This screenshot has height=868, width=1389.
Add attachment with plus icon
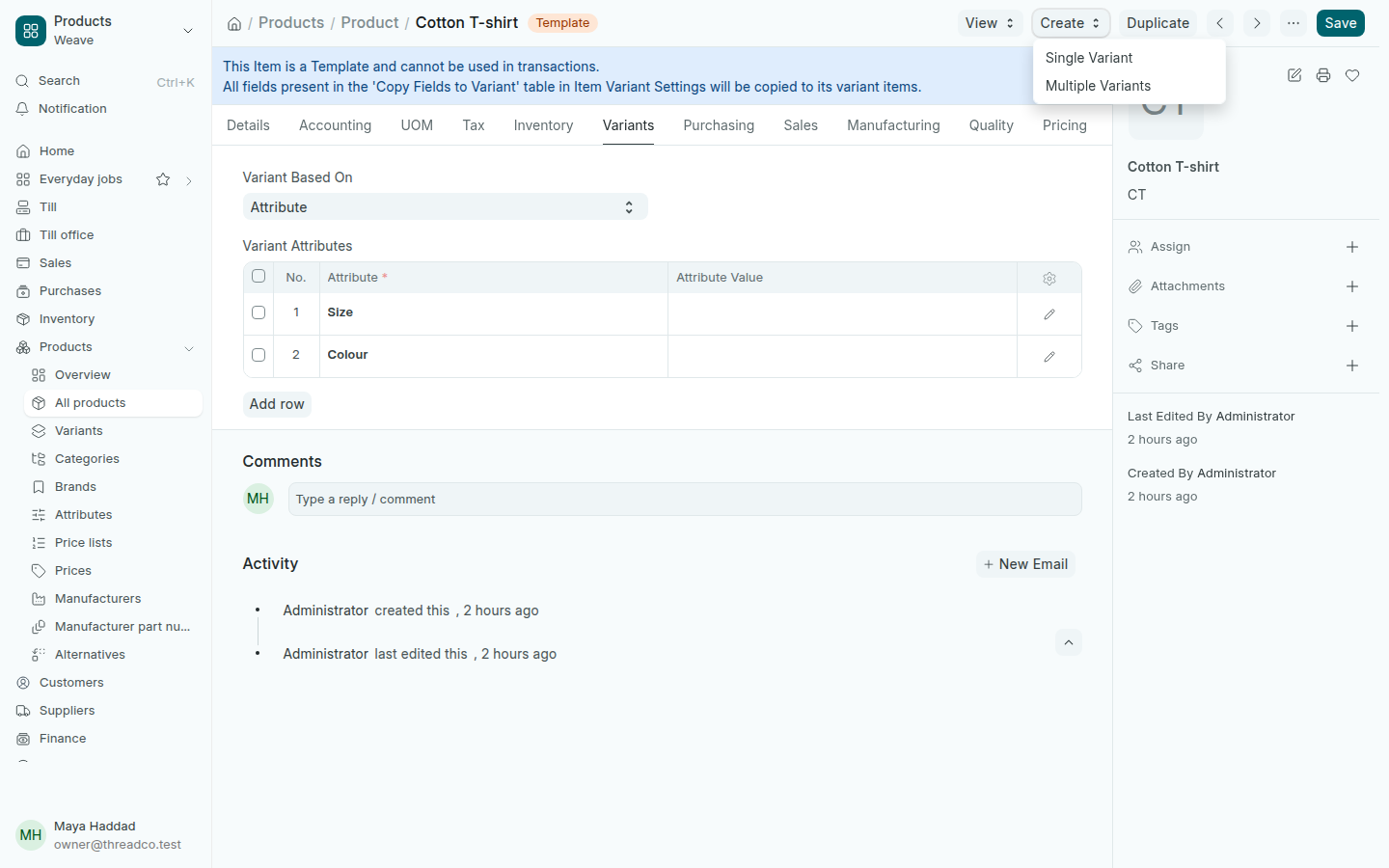coord(1352,286)
